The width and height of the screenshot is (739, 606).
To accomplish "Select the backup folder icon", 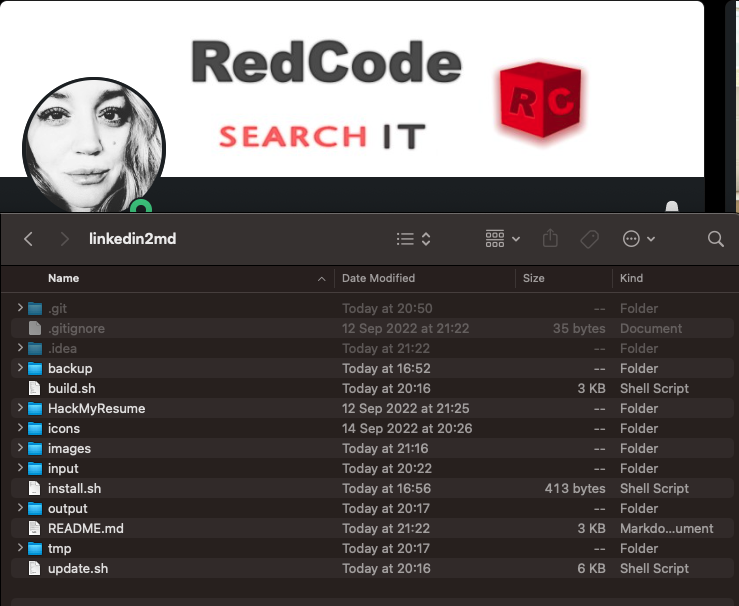I will (x=35, y=369).
